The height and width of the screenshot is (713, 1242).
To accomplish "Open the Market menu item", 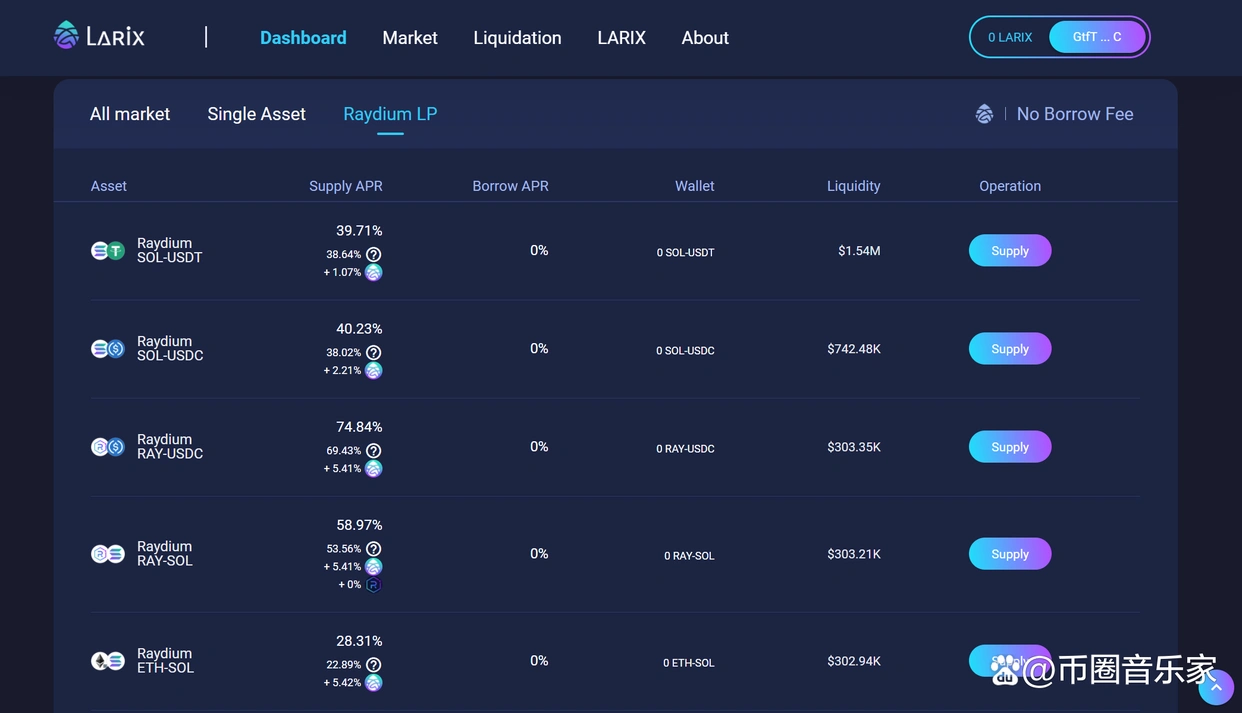I will click(410, 38).
